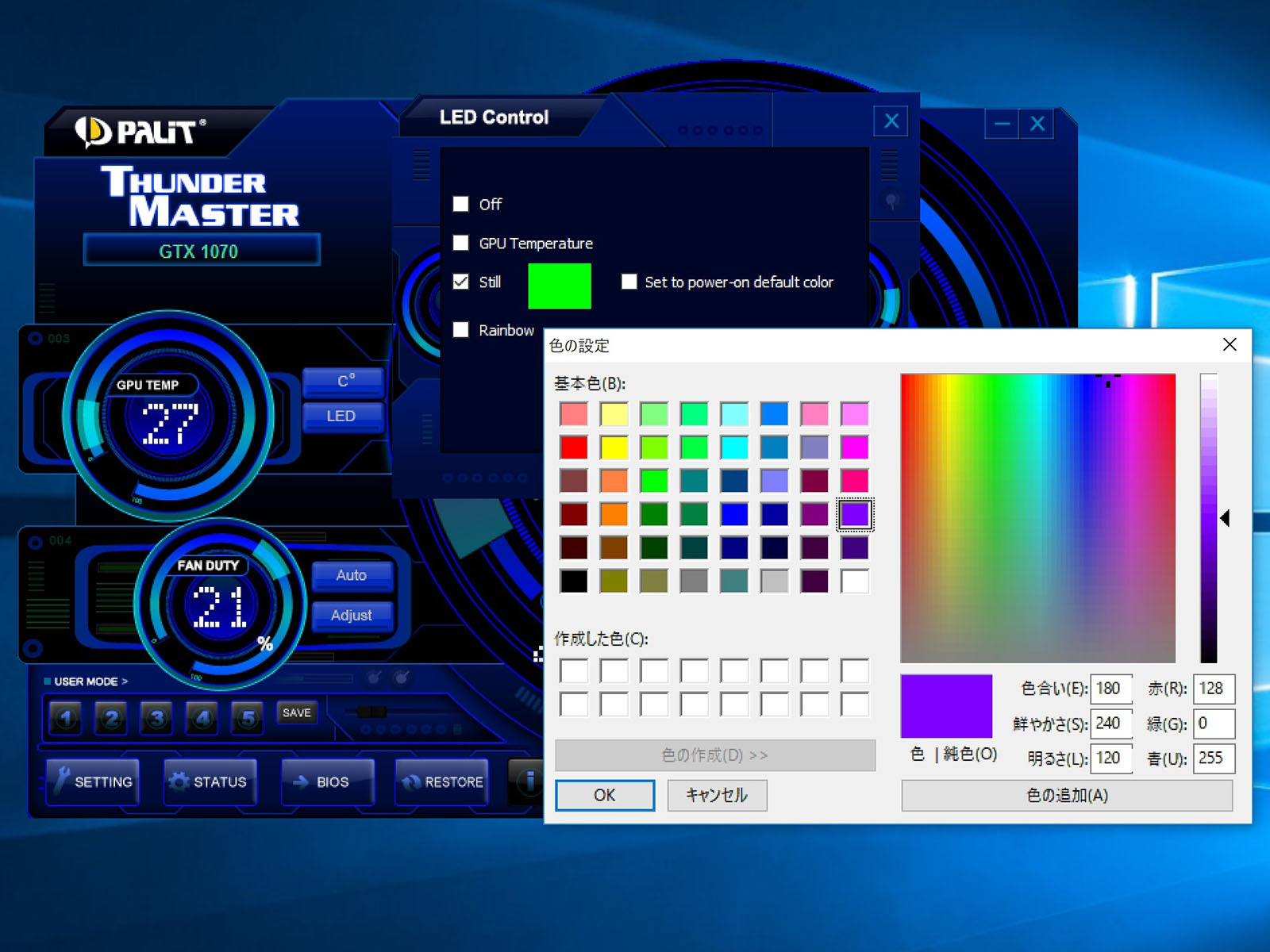This screenshot has height=952, width=1270.
Task: Click the hue 色合い(E) input field
Action: (1111, 689)
